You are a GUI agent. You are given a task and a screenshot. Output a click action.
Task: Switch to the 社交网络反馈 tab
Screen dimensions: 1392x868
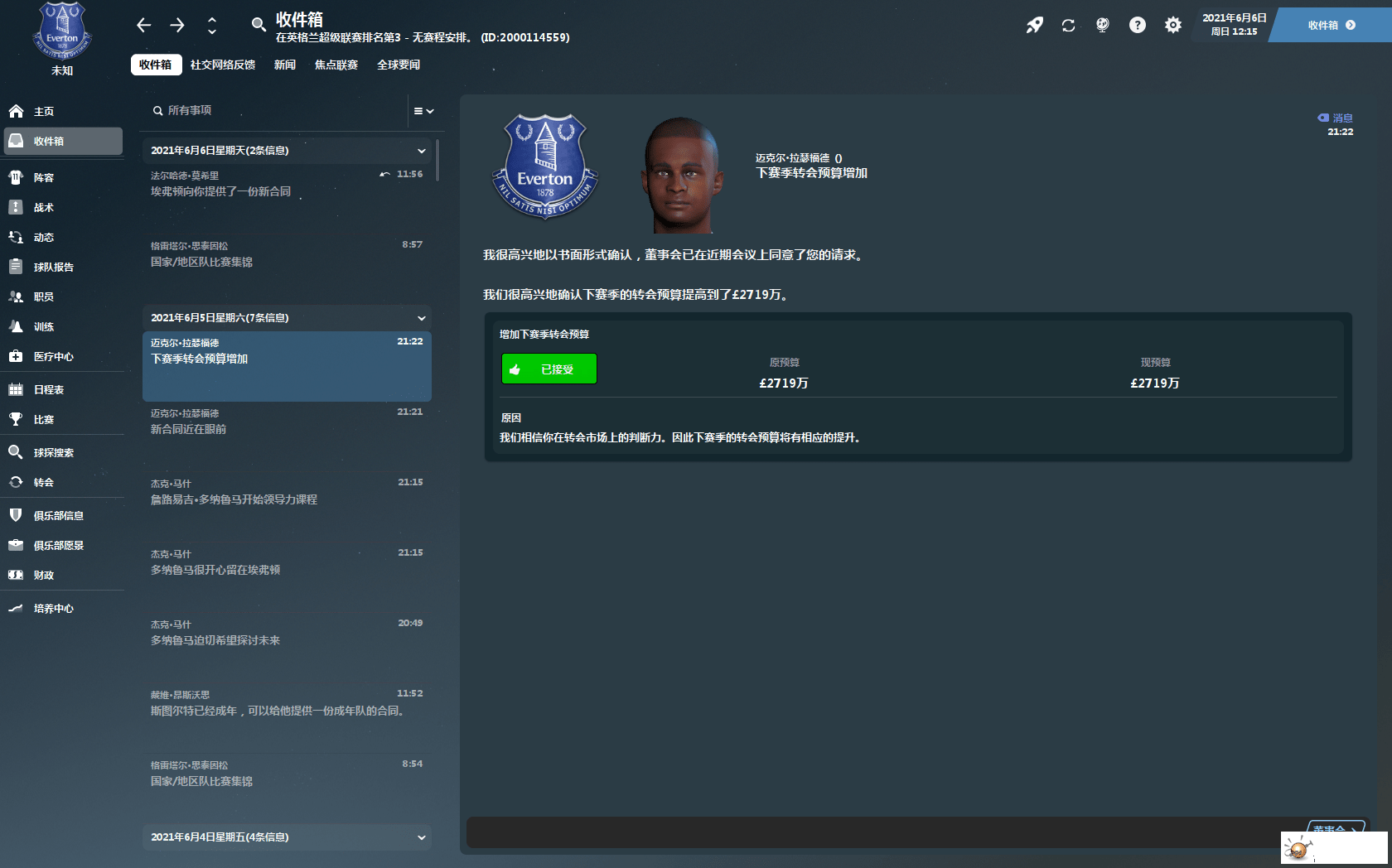pyautogui.click(x=223, y=65)
